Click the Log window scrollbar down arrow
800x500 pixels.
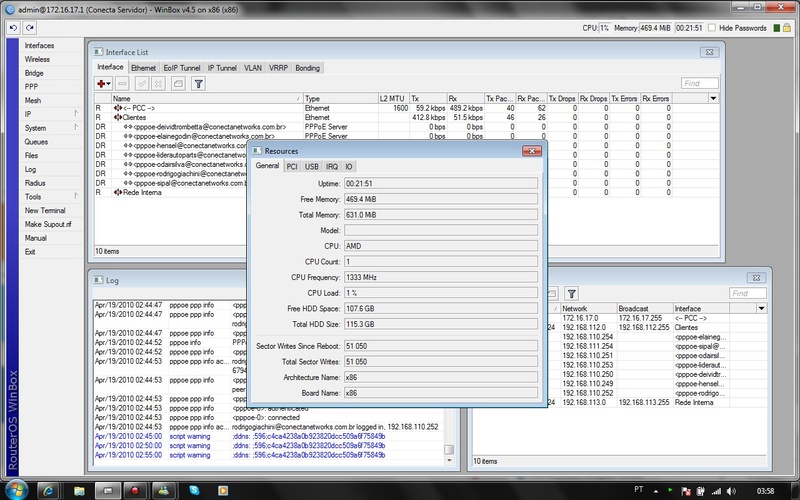(449, 460)
